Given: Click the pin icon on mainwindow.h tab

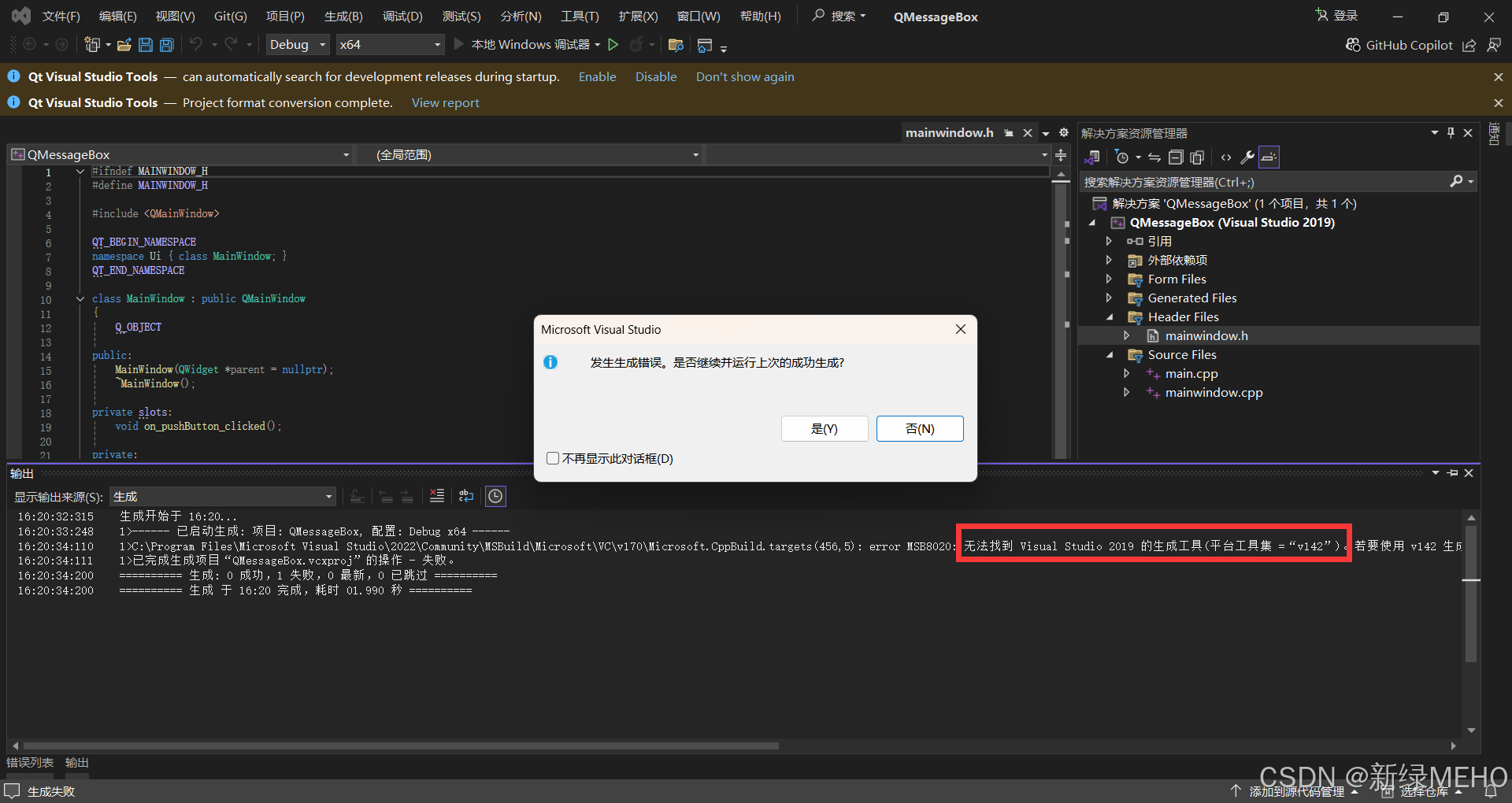Looking at the screenshot, I should click(1009, 133).
